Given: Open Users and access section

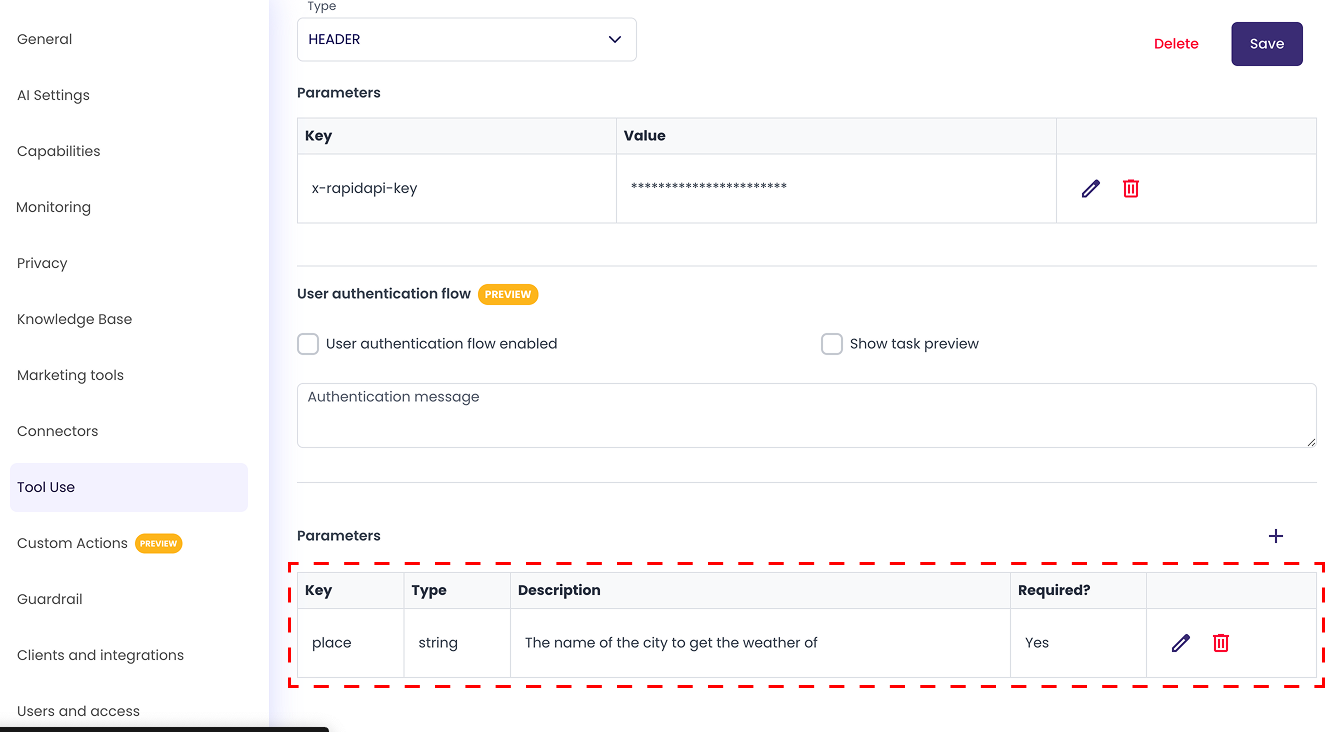Looking at the screenshot, I should (79, 711).
